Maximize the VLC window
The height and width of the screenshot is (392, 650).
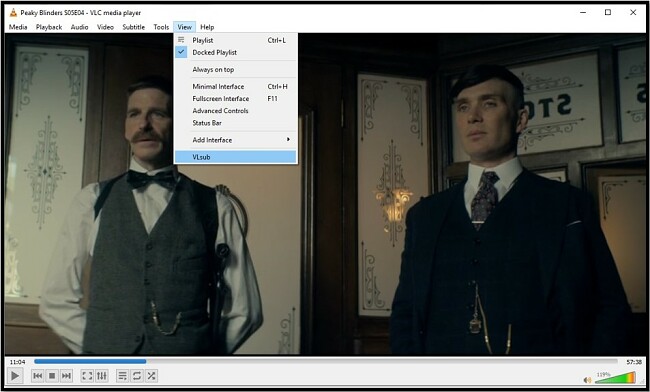pyautogui.click(x=608, y=12)
